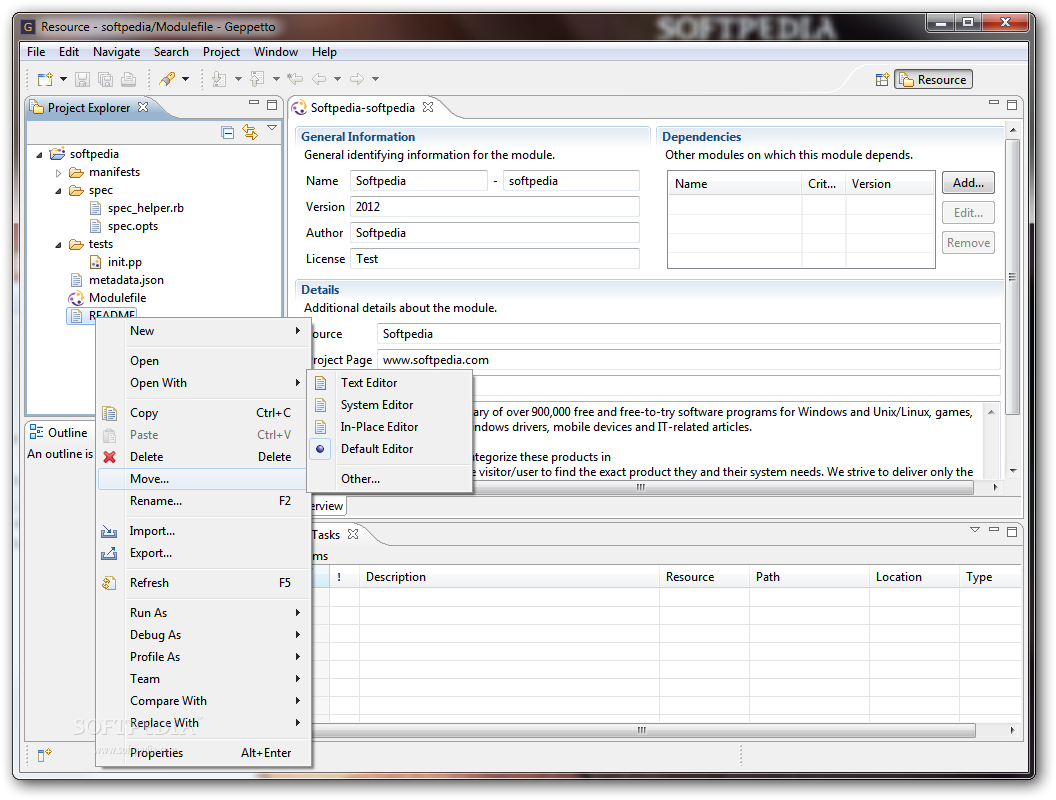
Task: Collapse the spec folder
Action: tap(58, 191)
